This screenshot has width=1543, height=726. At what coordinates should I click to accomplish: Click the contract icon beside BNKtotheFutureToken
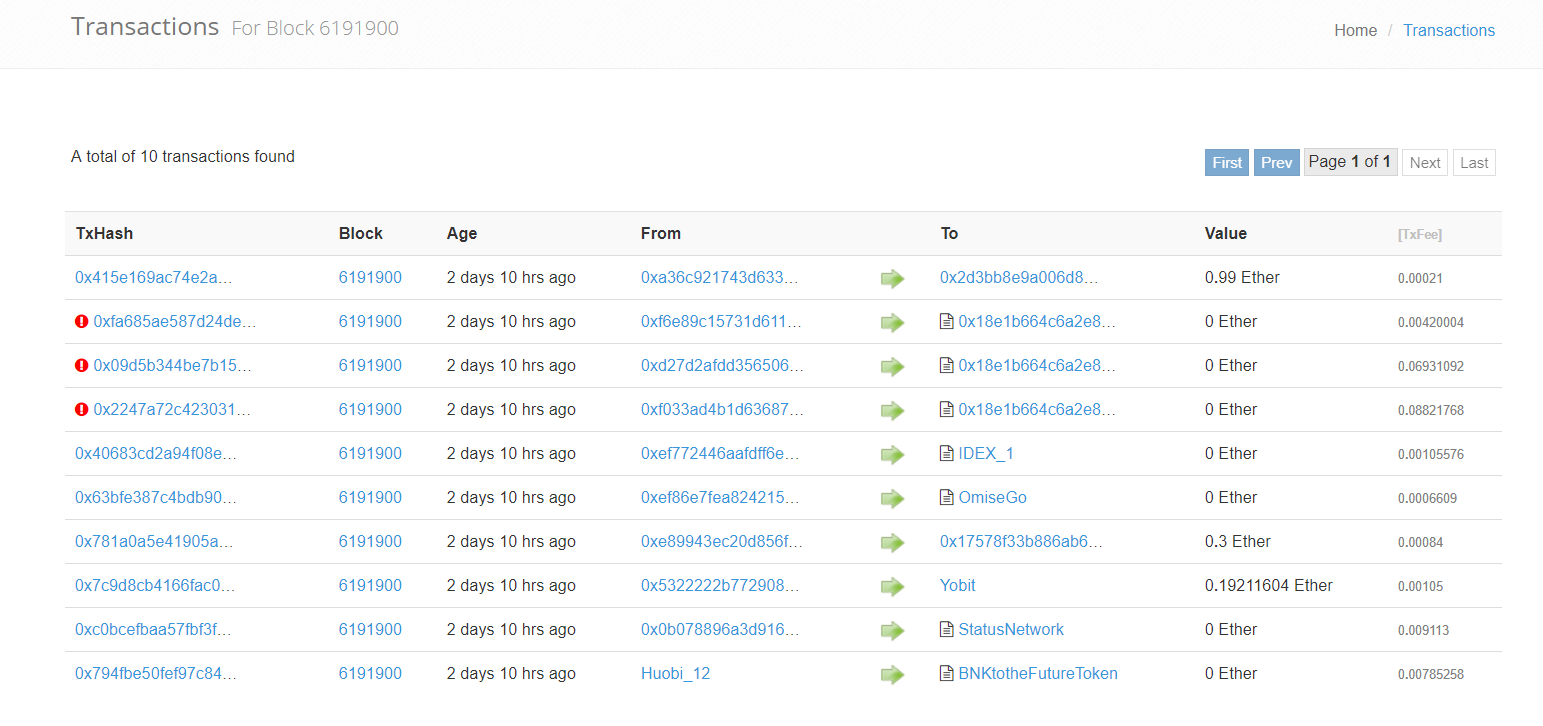pos(947,674)
